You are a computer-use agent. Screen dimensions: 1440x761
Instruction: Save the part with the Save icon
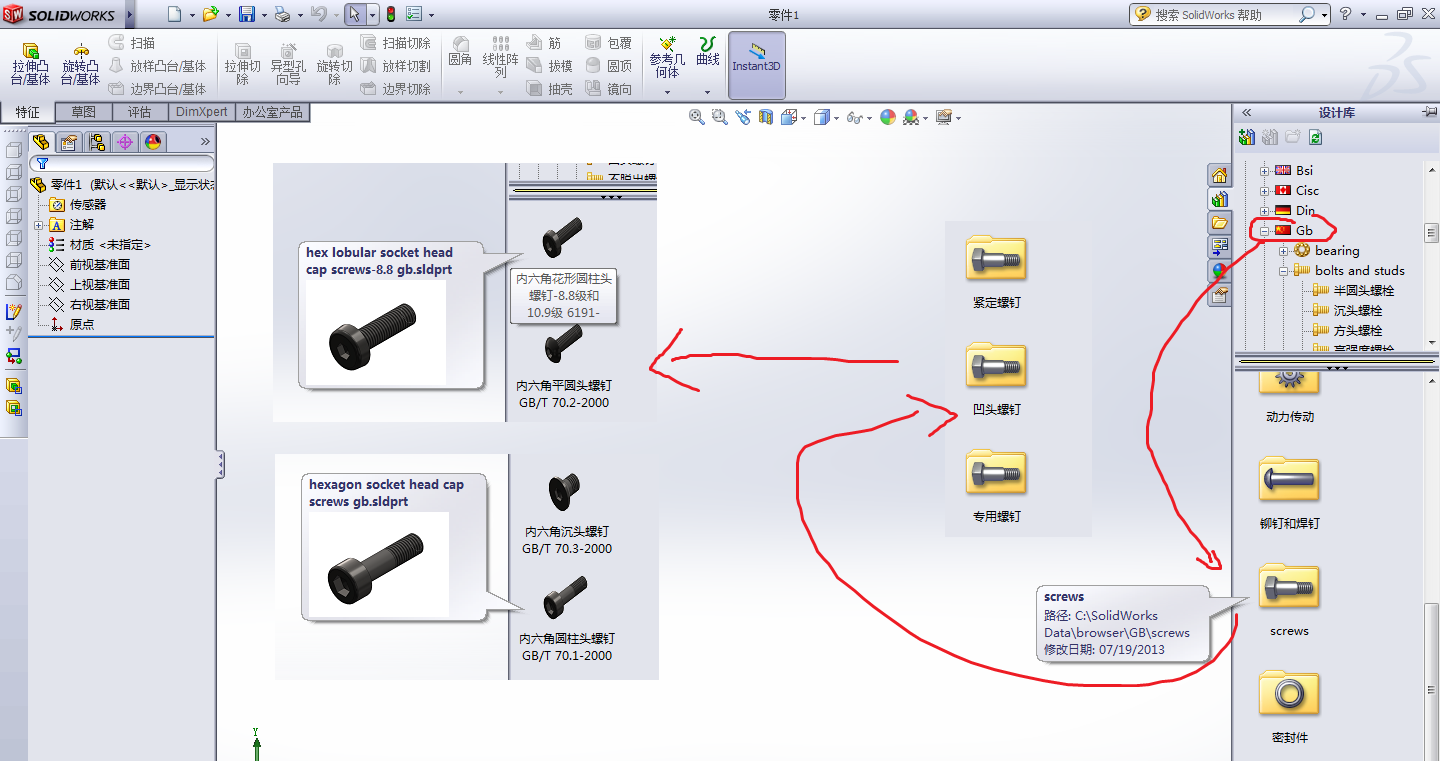tap(247, 14)
